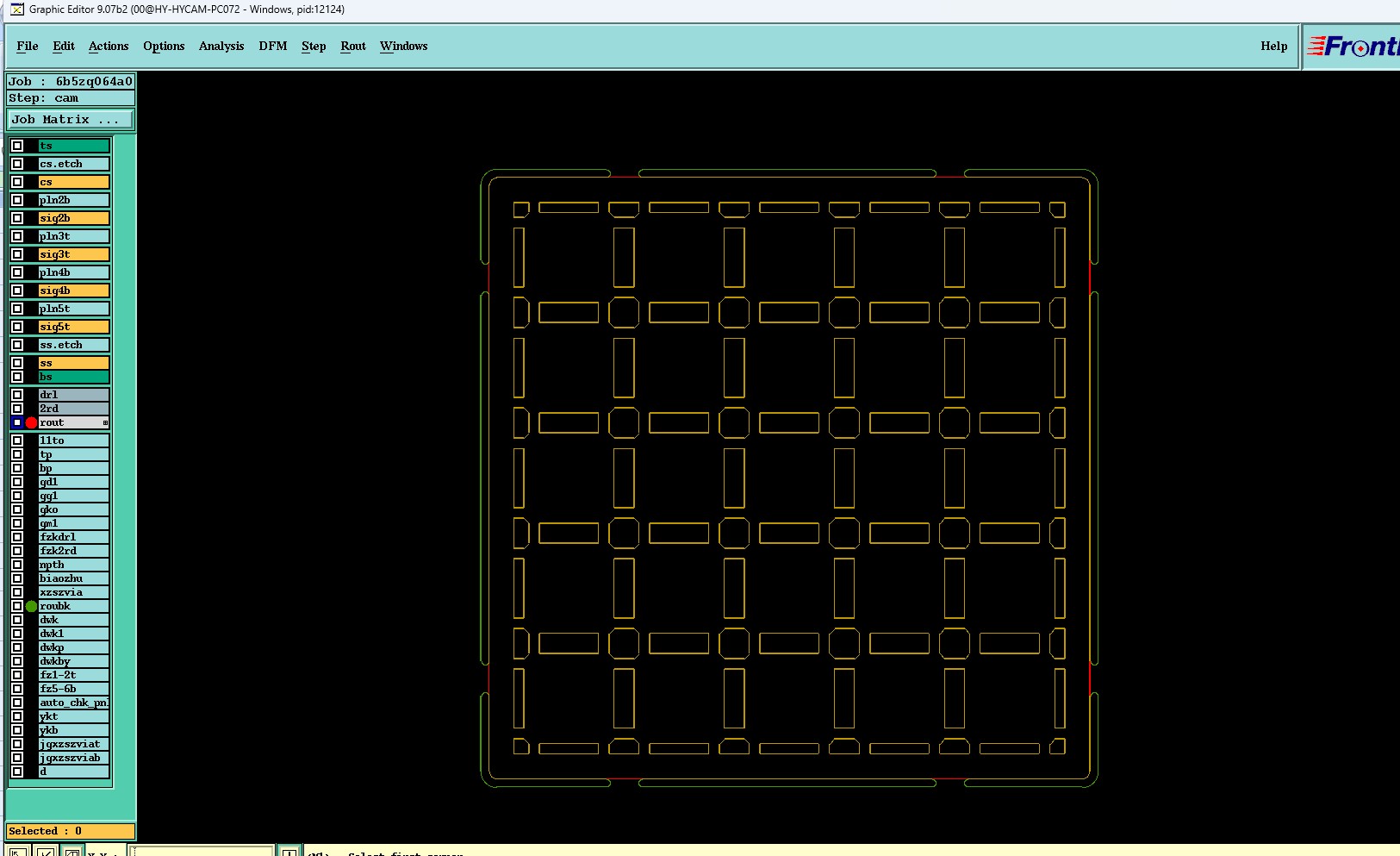Screen dimensions: 1400x856
Task: Select the pln5t layer name
Action: (x=74, y=309)
